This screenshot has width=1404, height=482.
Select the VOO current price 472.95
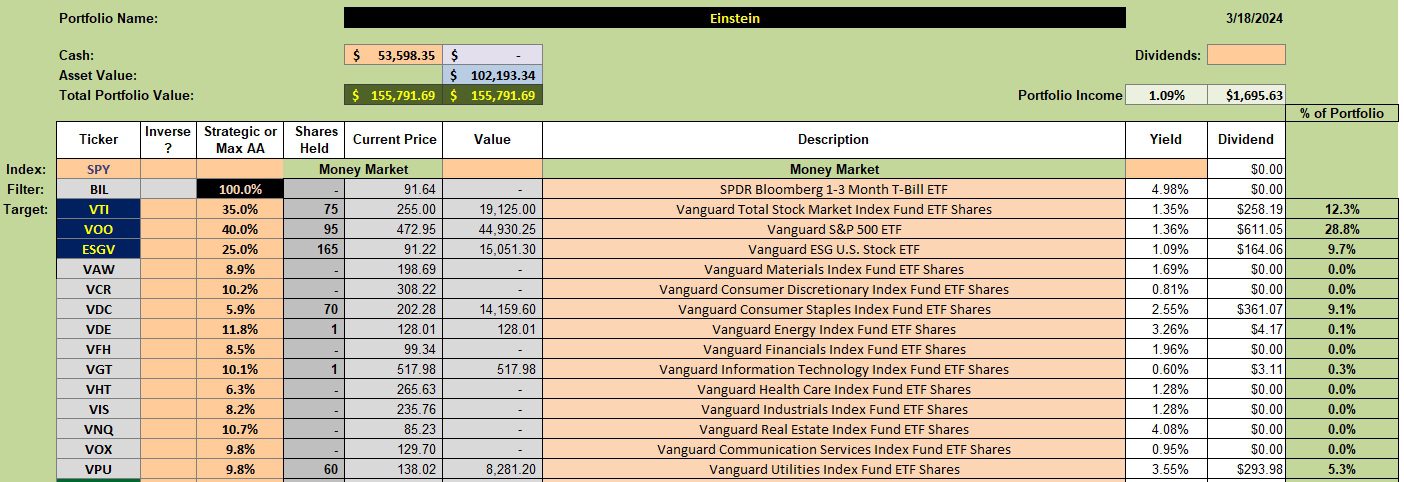[392, 230]
